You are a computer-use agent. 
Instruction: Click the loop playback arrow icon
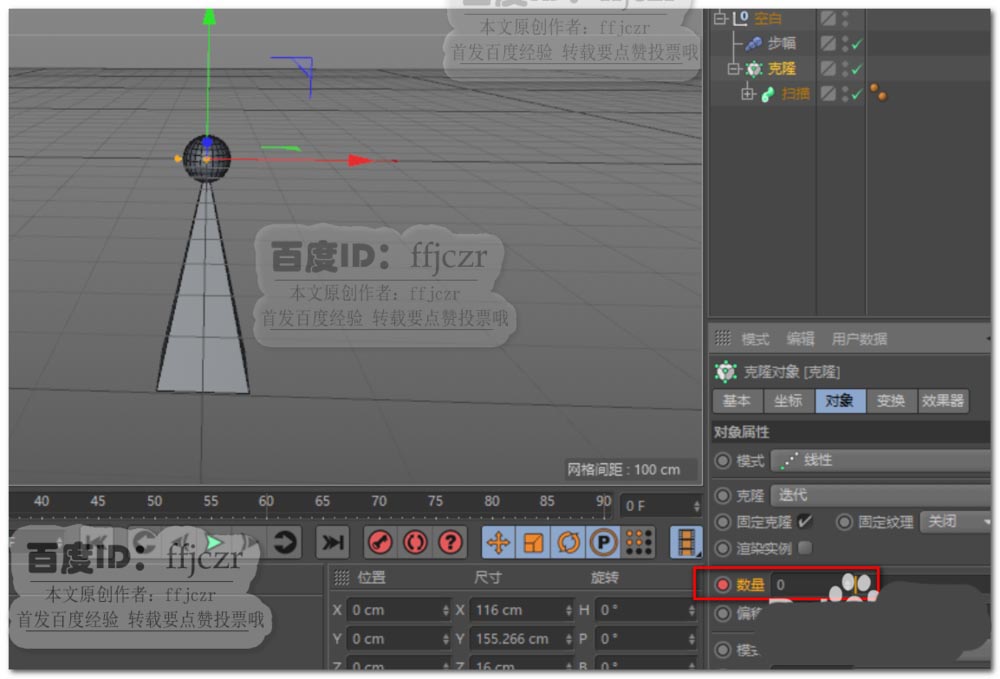tap(285, 543)
